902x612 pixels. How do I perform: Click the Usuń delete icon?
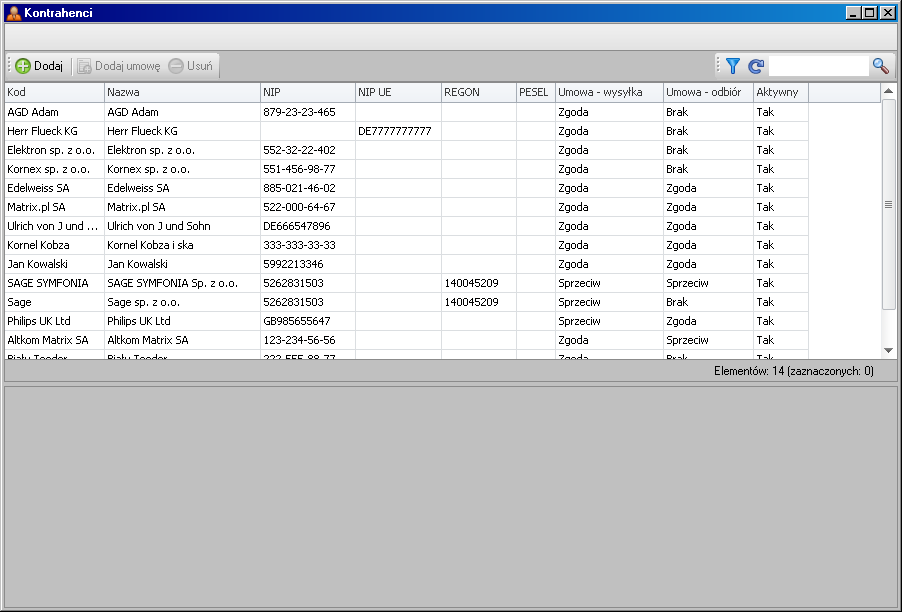click(x=176, y=66)
